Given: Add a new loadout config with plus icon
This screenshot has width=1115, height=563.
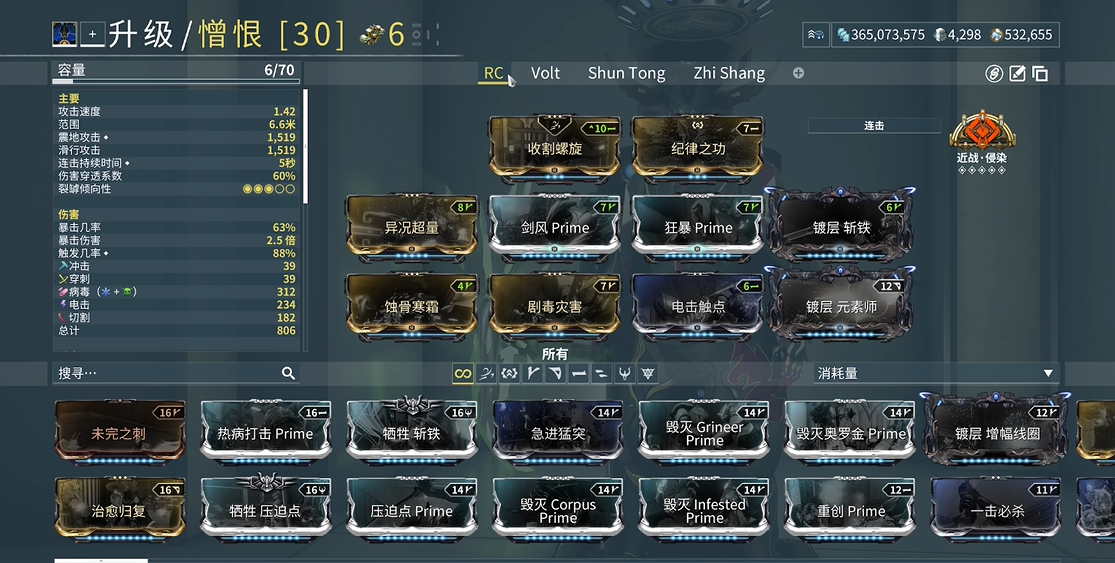Looking at the screenshot, I should click(x=798, y=73).
